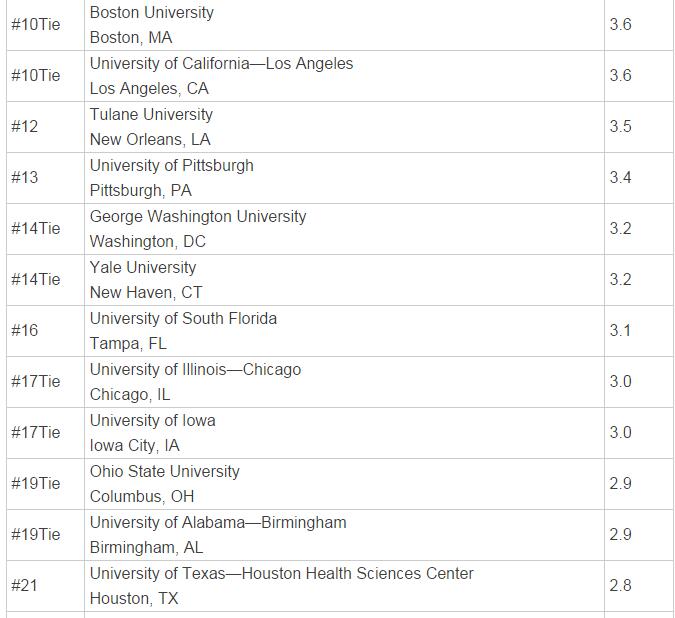Open University of Alabama—Birmingham entry
Screen dimensions: 675x618
218,523
